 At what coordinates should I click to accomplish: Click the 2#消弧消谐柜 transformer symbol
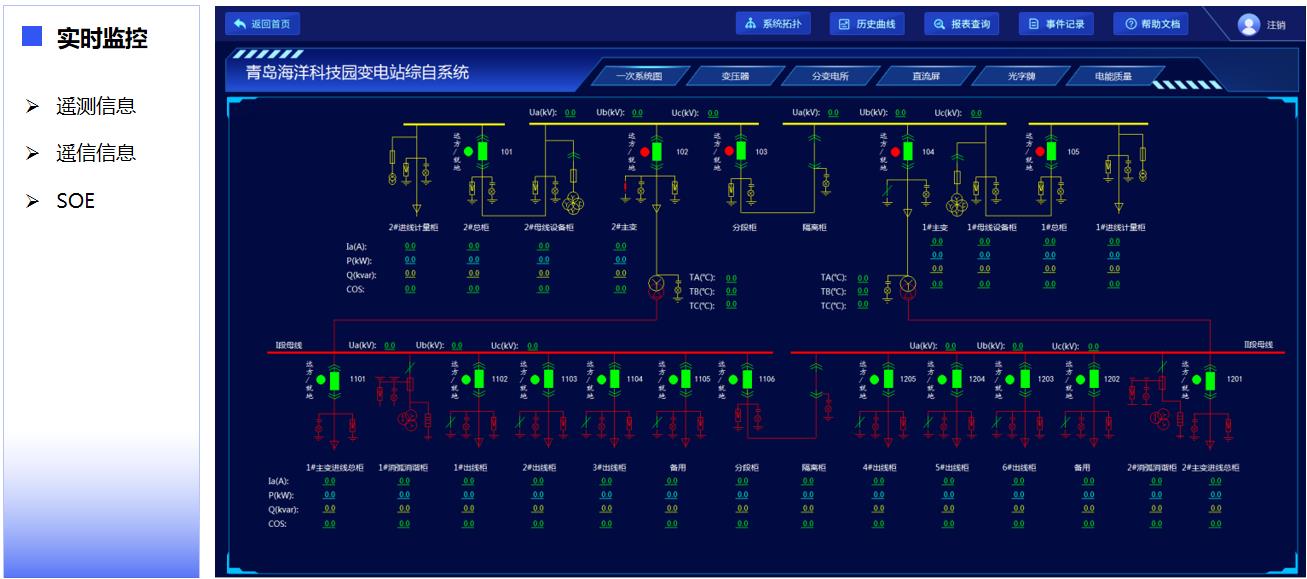(1160, 418)
